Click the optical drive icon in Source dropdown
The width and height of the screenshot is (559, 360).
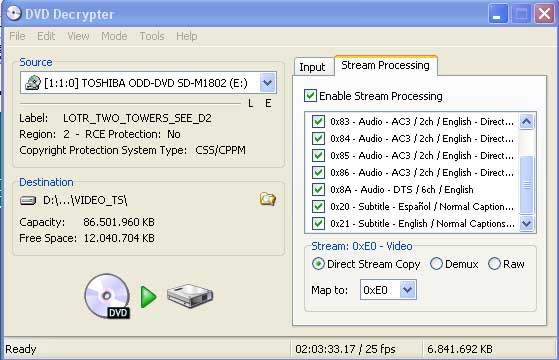(33, 83)
